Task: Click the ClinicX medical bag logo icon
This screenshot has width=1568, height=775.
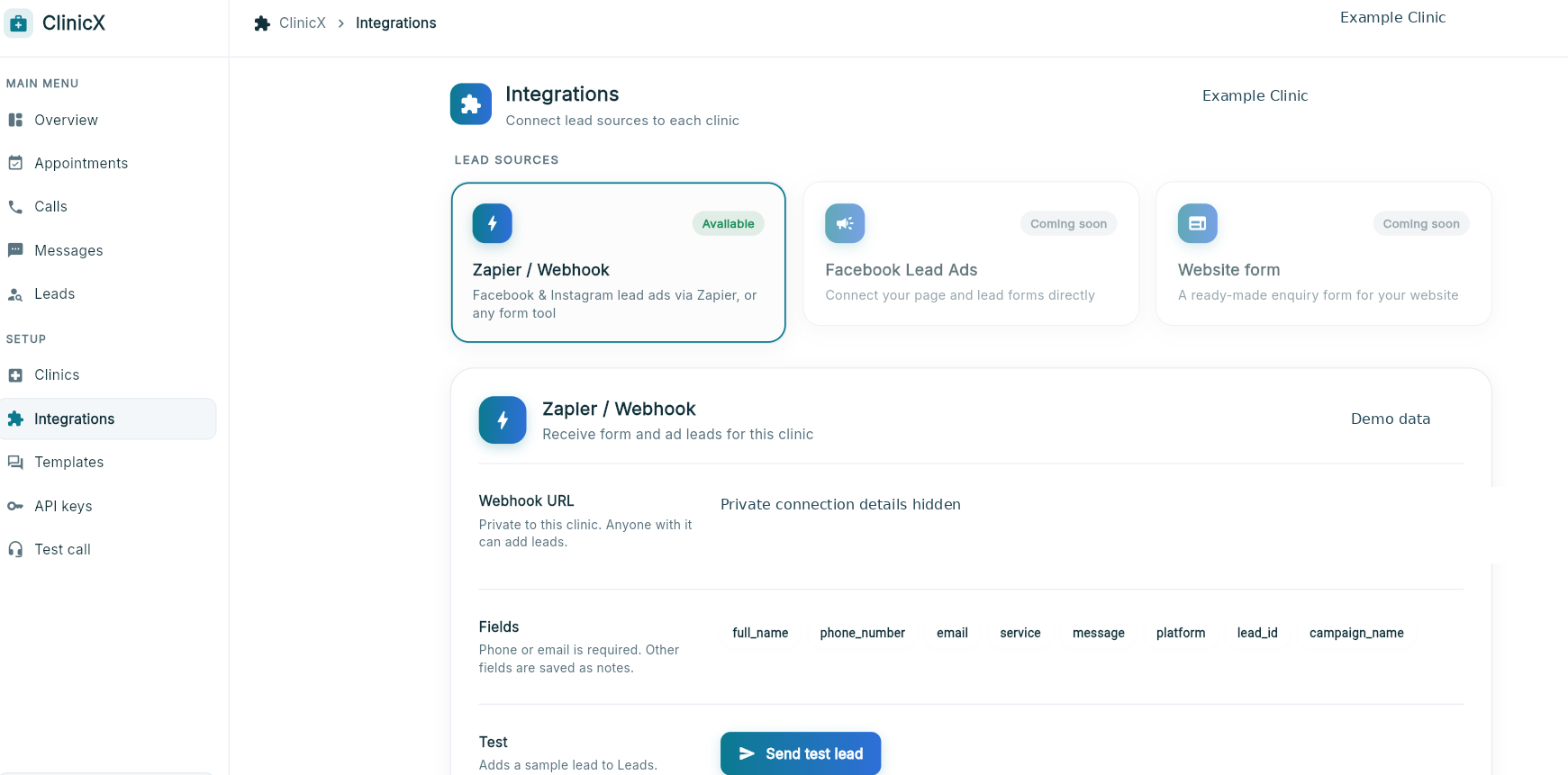Action: pos(18,23)
